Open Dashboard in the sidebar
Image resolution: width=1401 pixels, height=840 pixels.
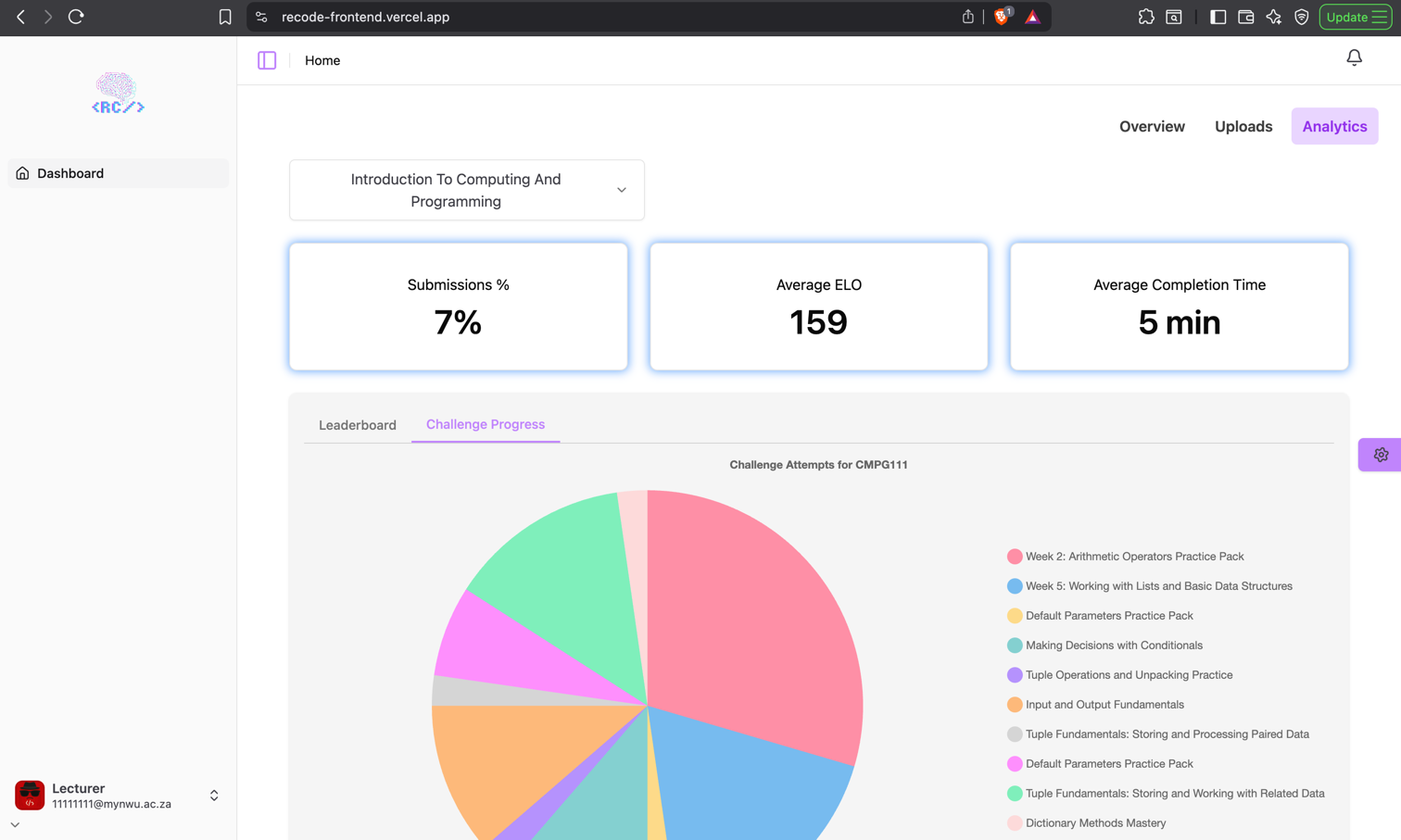[118, 173]
